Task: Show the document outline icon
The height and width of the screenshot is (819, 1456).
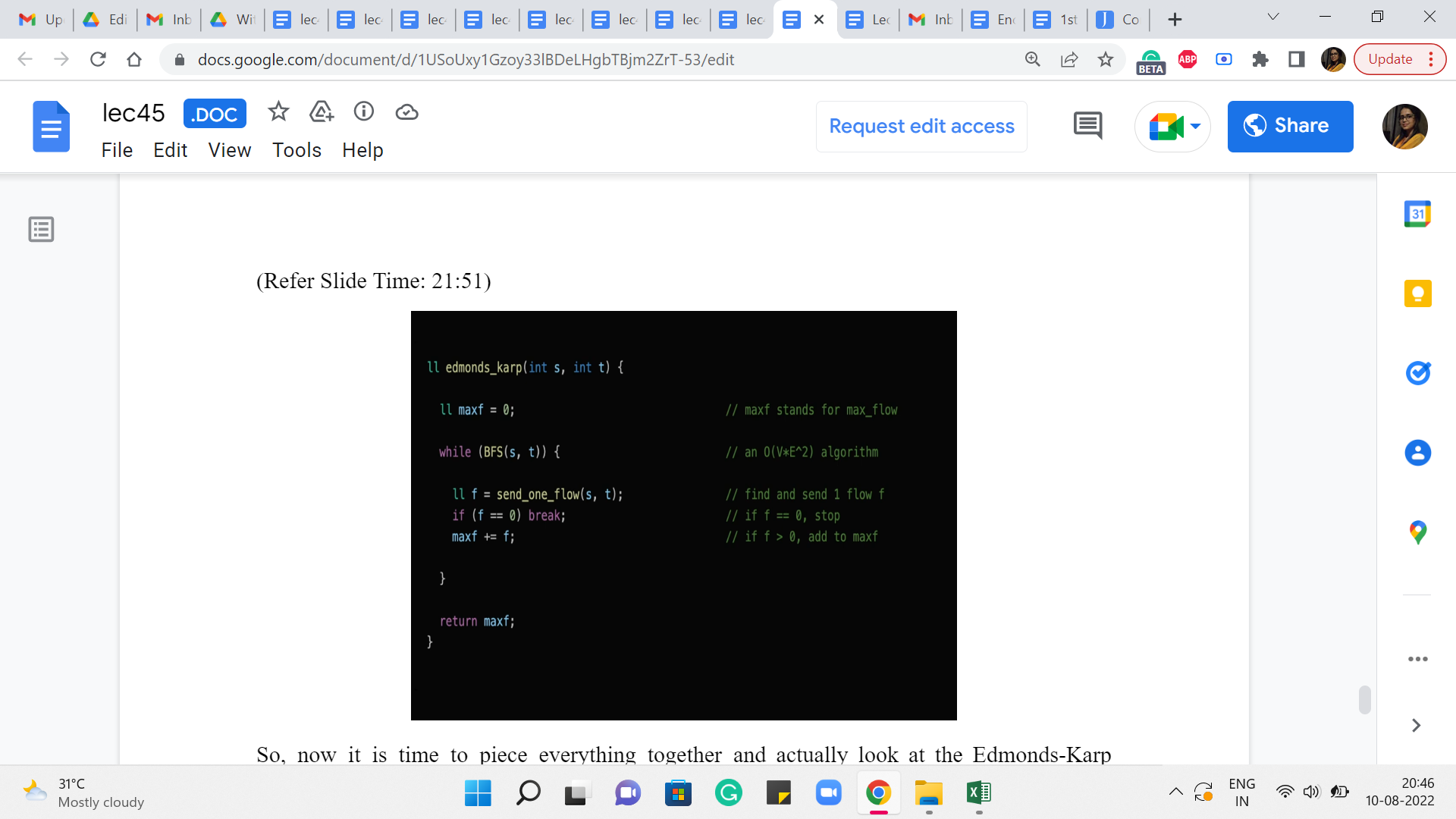Action: point(41,229)
